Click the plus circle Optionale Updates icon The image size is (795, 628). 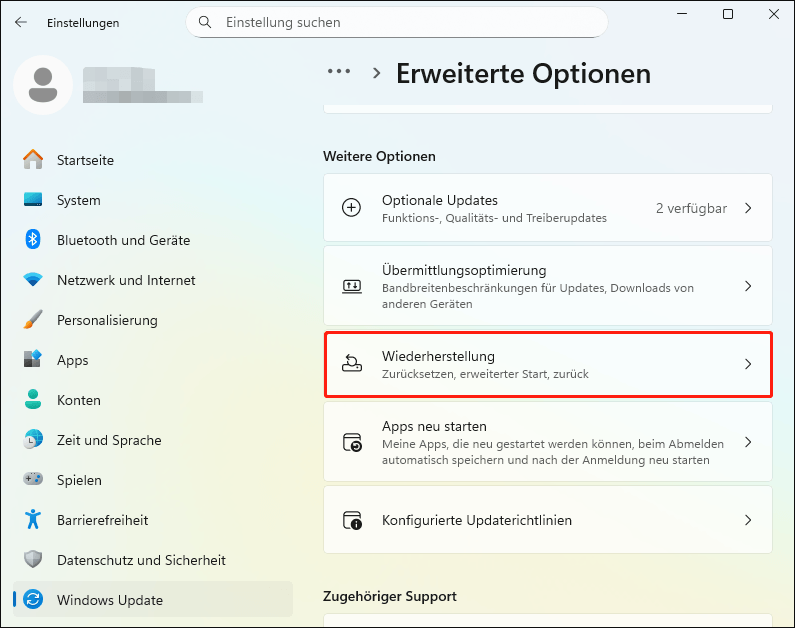[x=351, y=207]
